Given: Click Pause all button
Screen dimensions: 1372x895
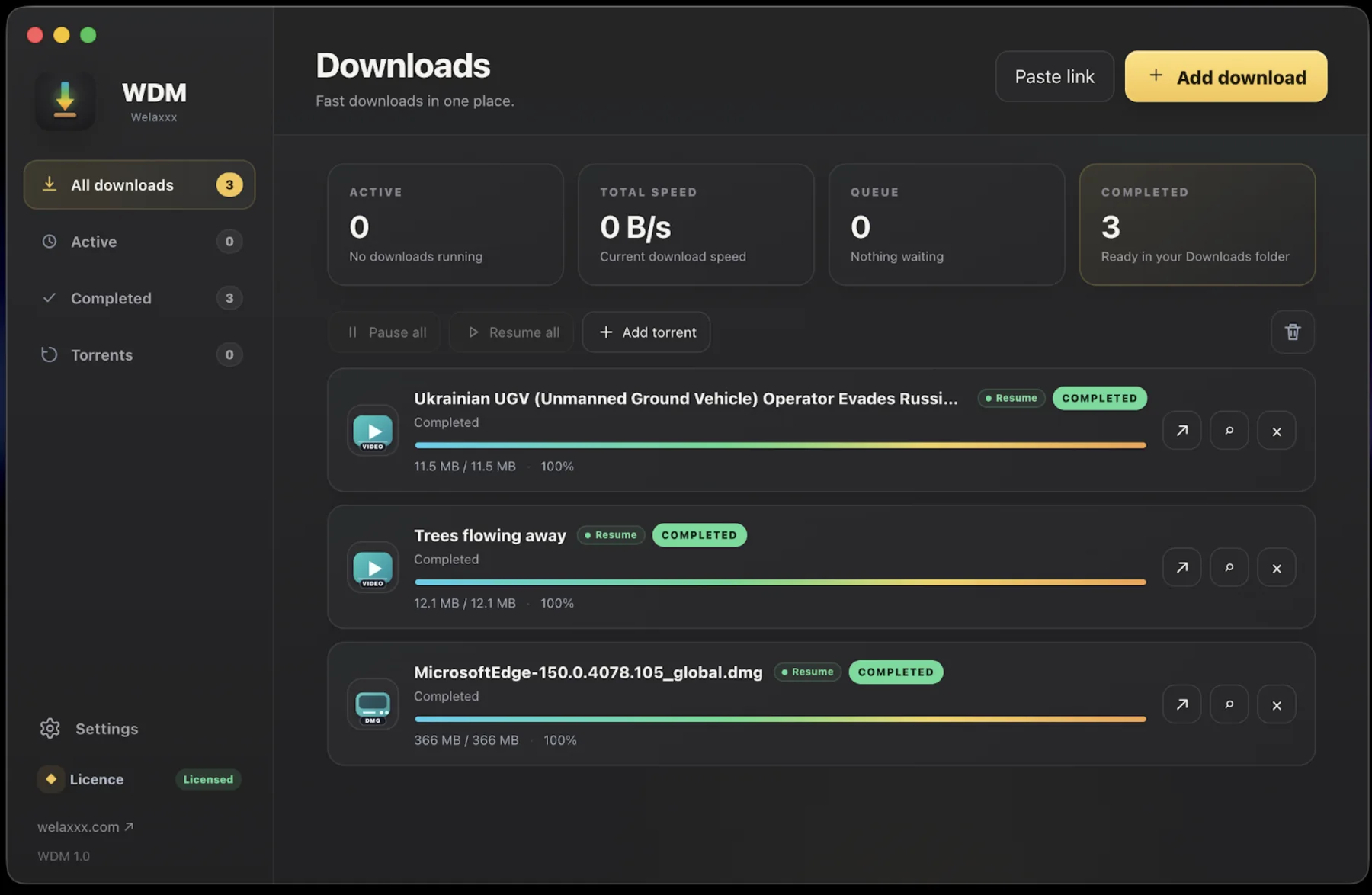Looking at the screenshot, I should 385,332.
